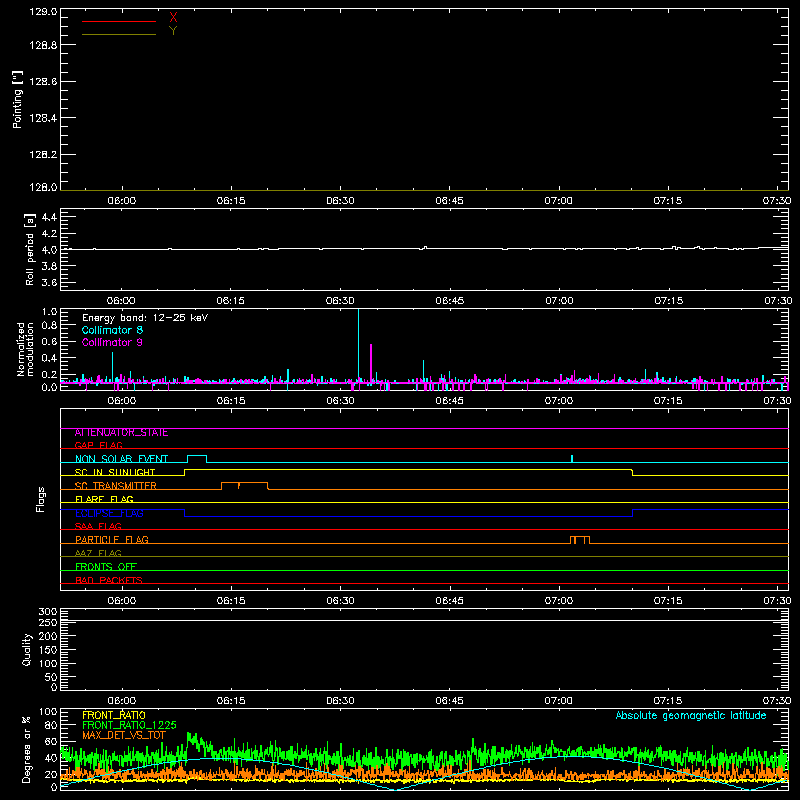This screenshot has width=800, height=800.
Task: Click 06:15 tick under Normalized modulation plot
Action: pos(231,401)
